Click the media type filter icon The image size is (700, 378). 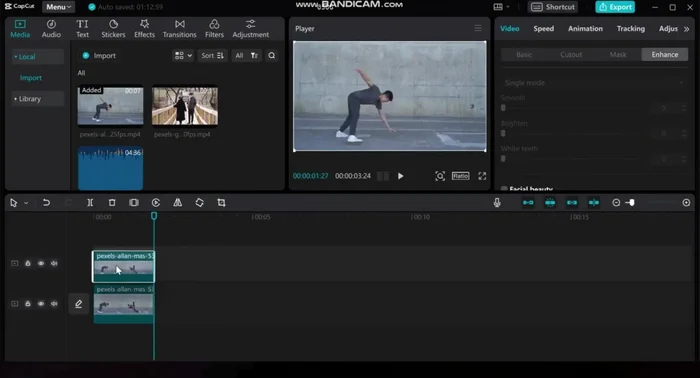[x=254, y=55]
